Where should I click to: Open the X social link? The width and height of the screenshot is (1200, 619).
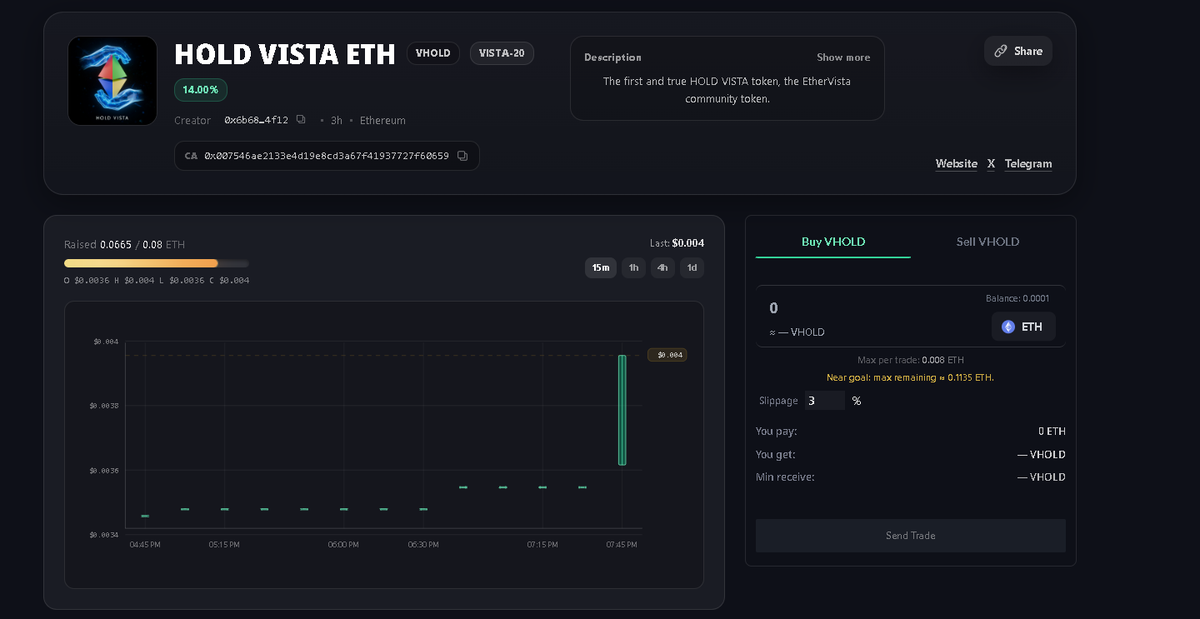coord(991,164)
